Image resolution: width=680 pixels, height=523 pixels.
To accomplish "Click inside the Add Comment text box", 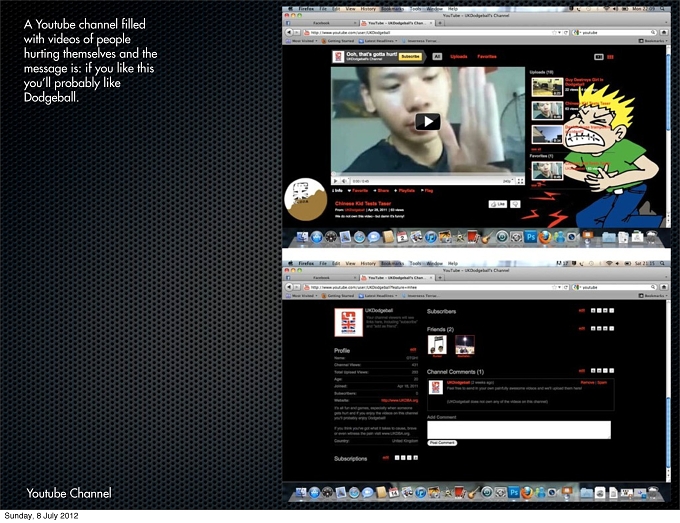I will tap(519, 430).
